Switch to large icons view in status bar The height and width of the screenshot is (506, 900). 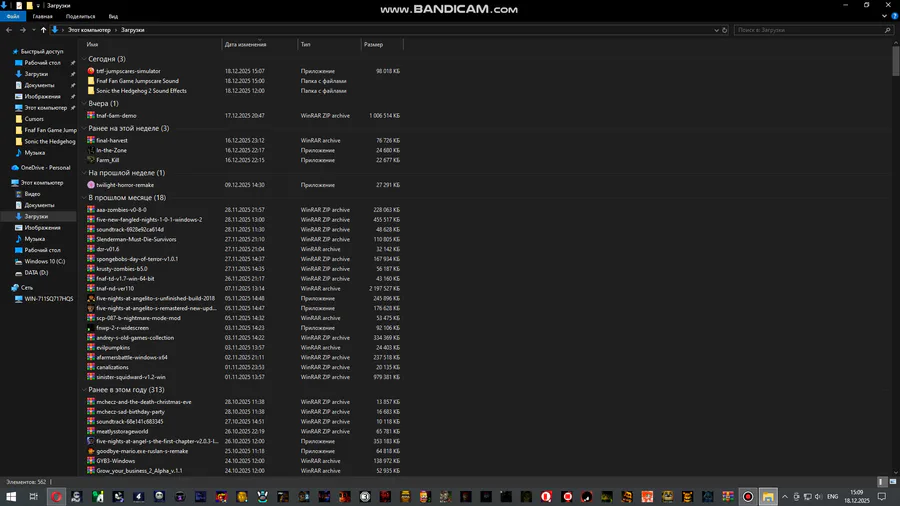click(x=893, y=482)
